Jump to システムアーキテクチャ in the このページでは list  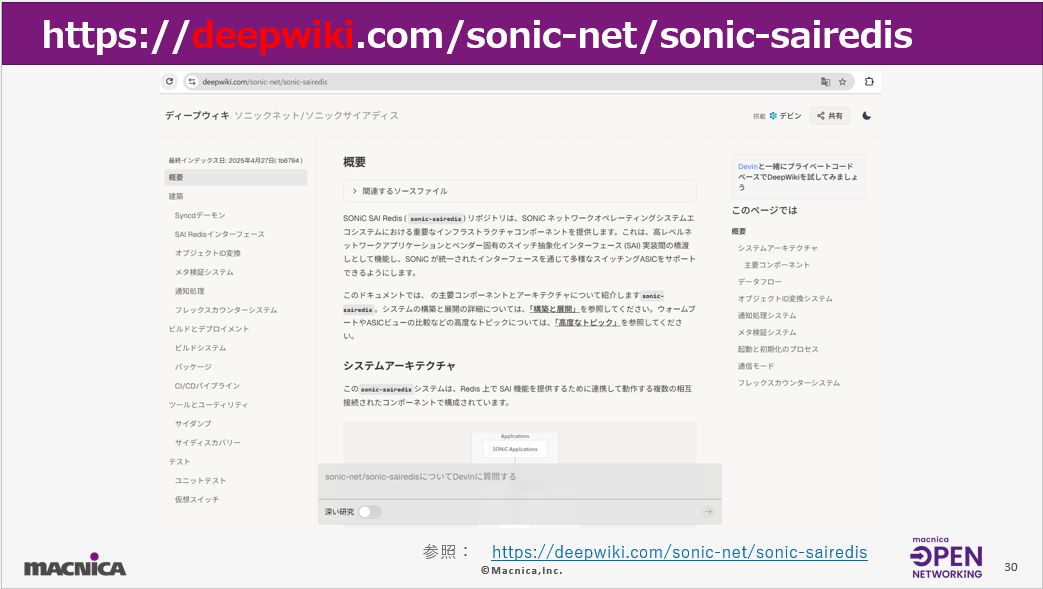click(778, 248)
